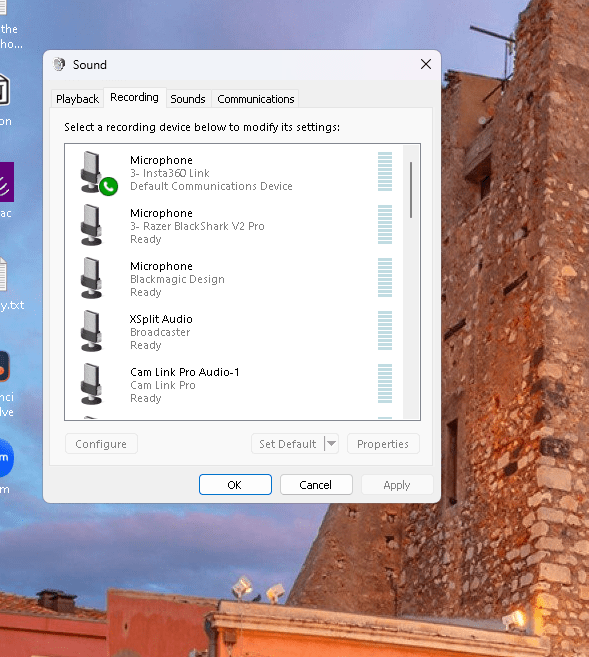
Task: Click the XSplit Audio Broadcaster device icon
Action: click(92, 331)
